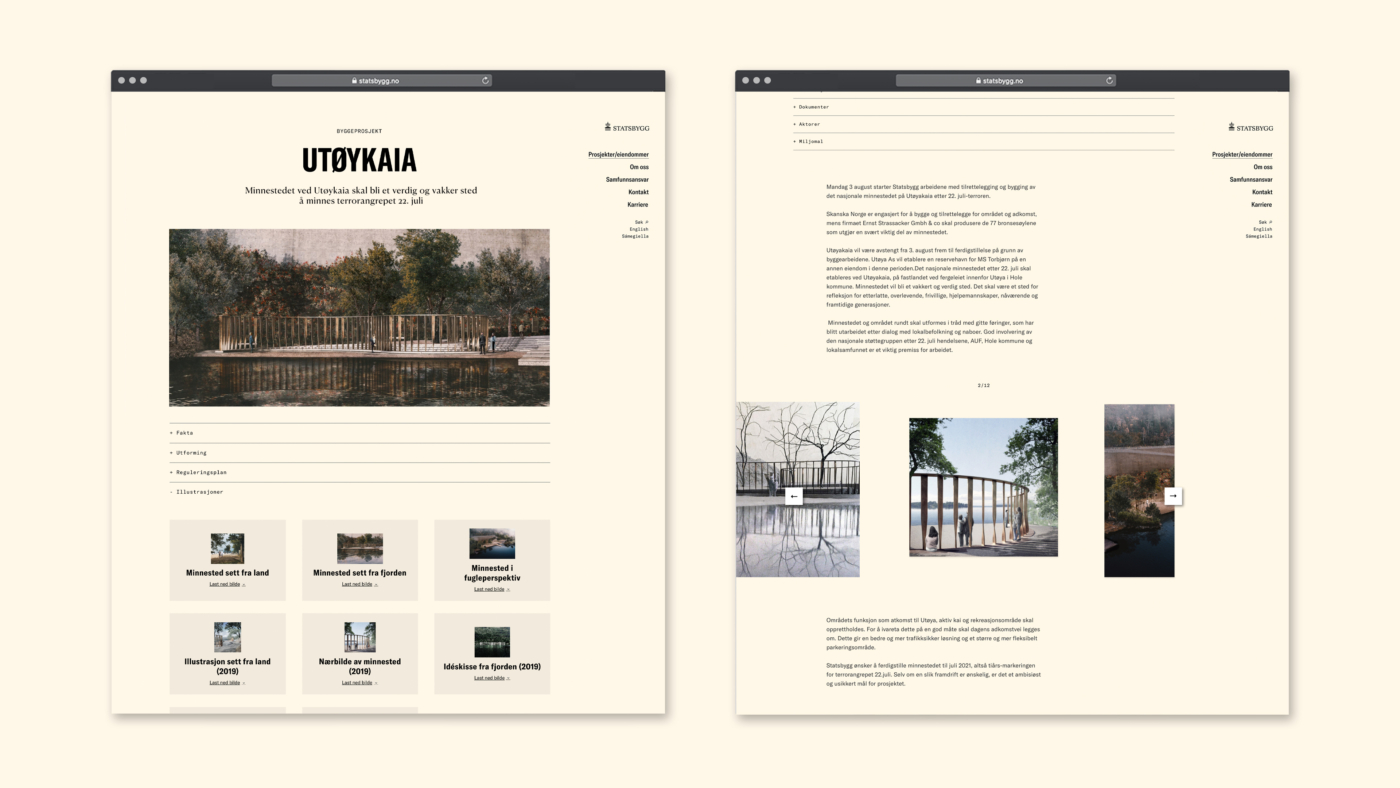The width and height of the screenshot is (1400, 788).
Task: Expand the Reguleringsplan section
Action: click(359, 472)
